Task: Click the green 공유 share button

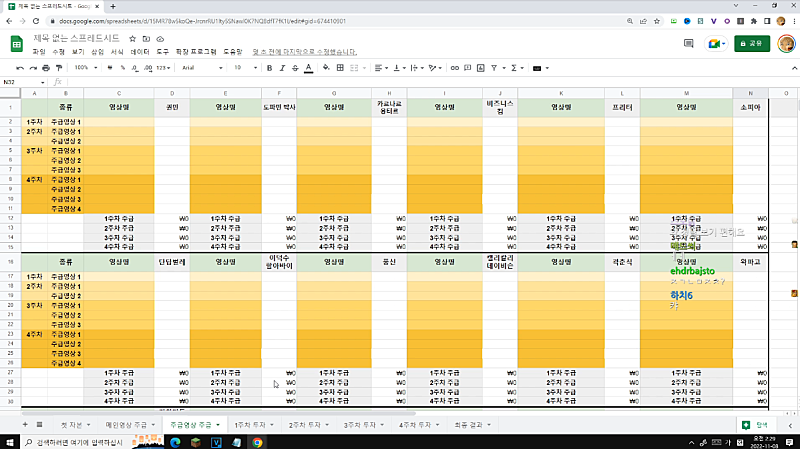Action: [752, 43]
